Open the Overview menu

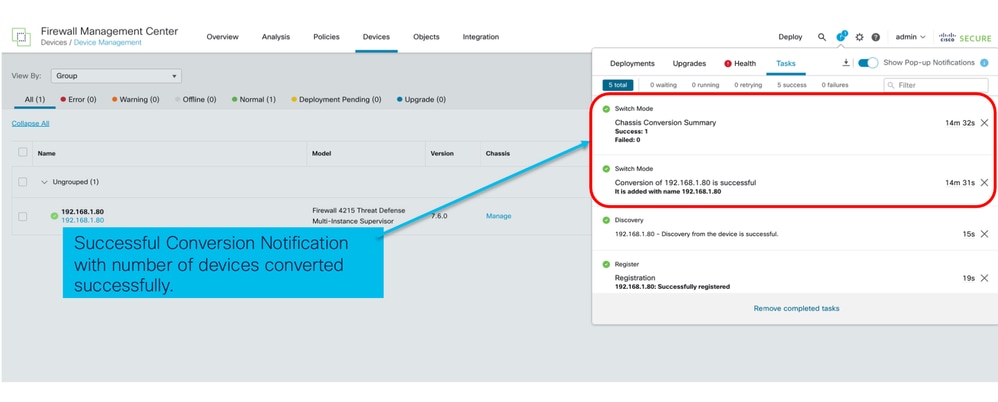(223, 37)
